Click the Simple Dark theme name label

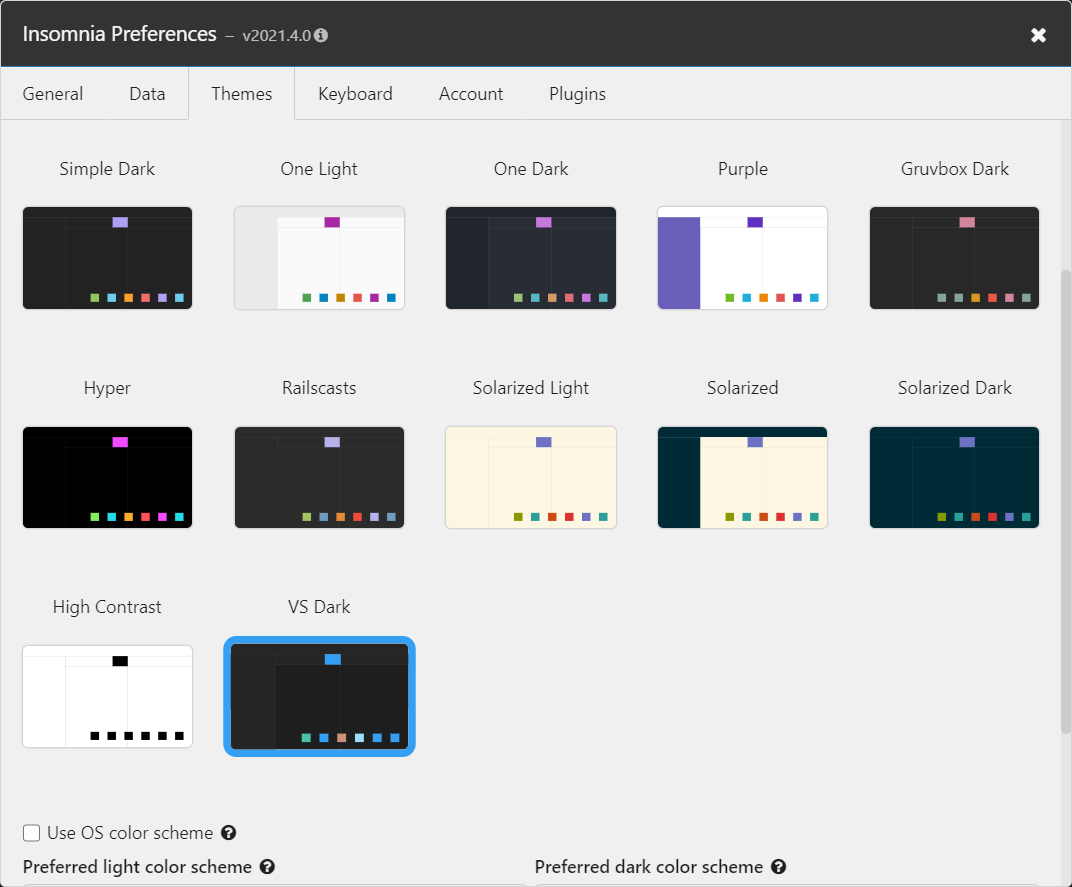point(107,169)
